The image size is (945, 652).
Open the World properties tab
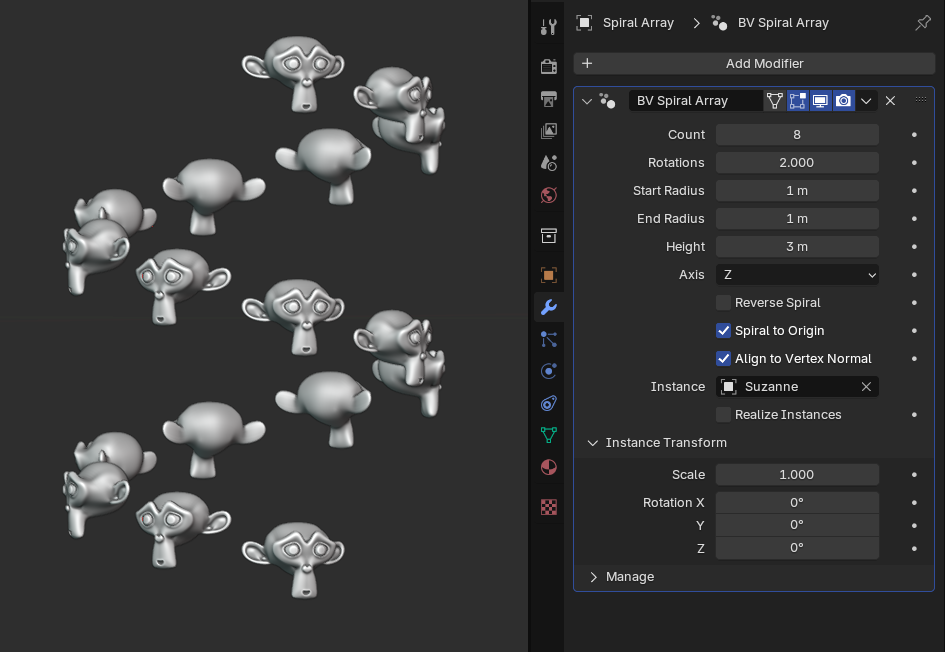coord(548,195)
